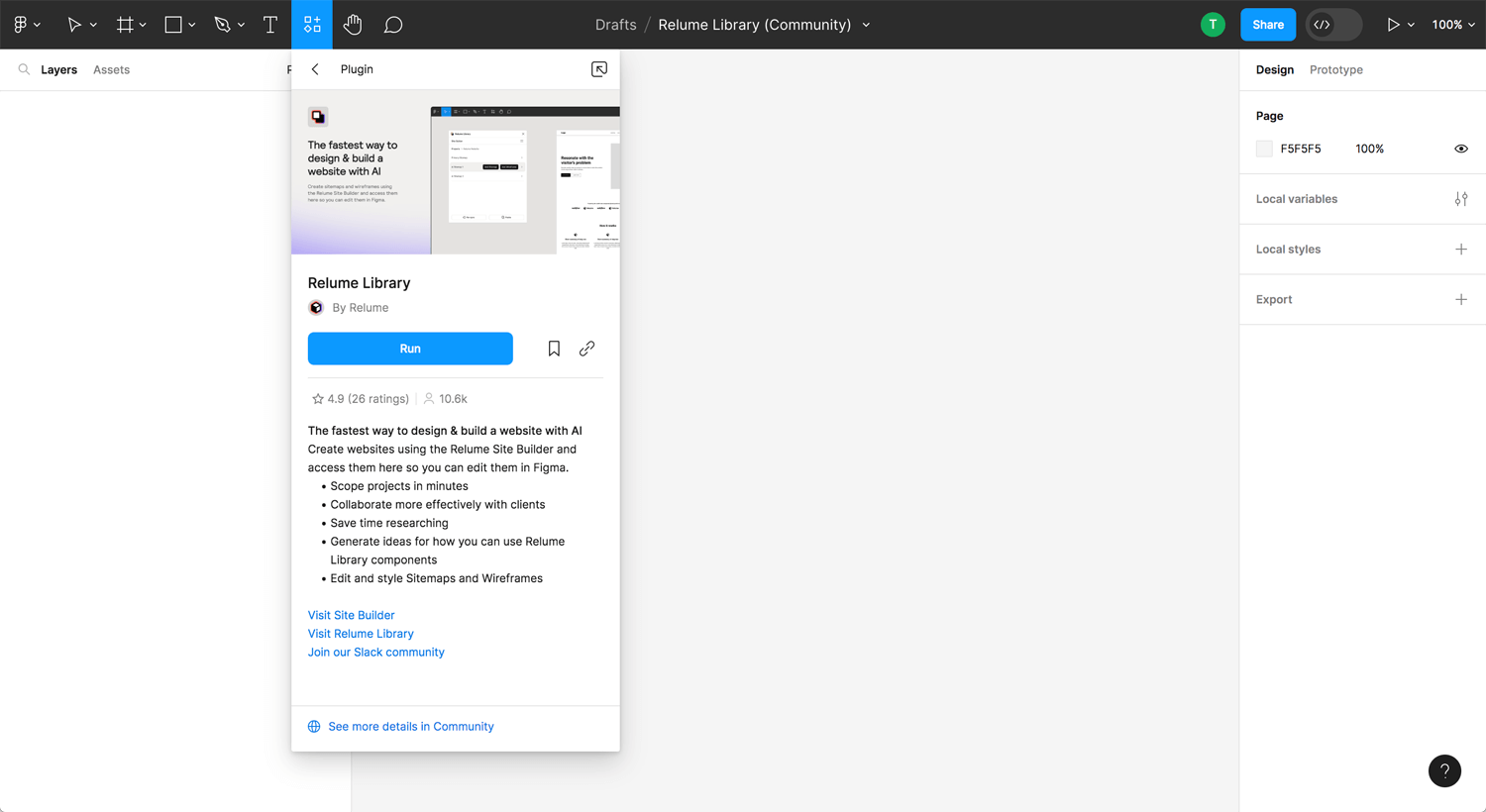The image size is (1486, 812).
Task: Select the Text tool
Action: [x=269, y=25]
